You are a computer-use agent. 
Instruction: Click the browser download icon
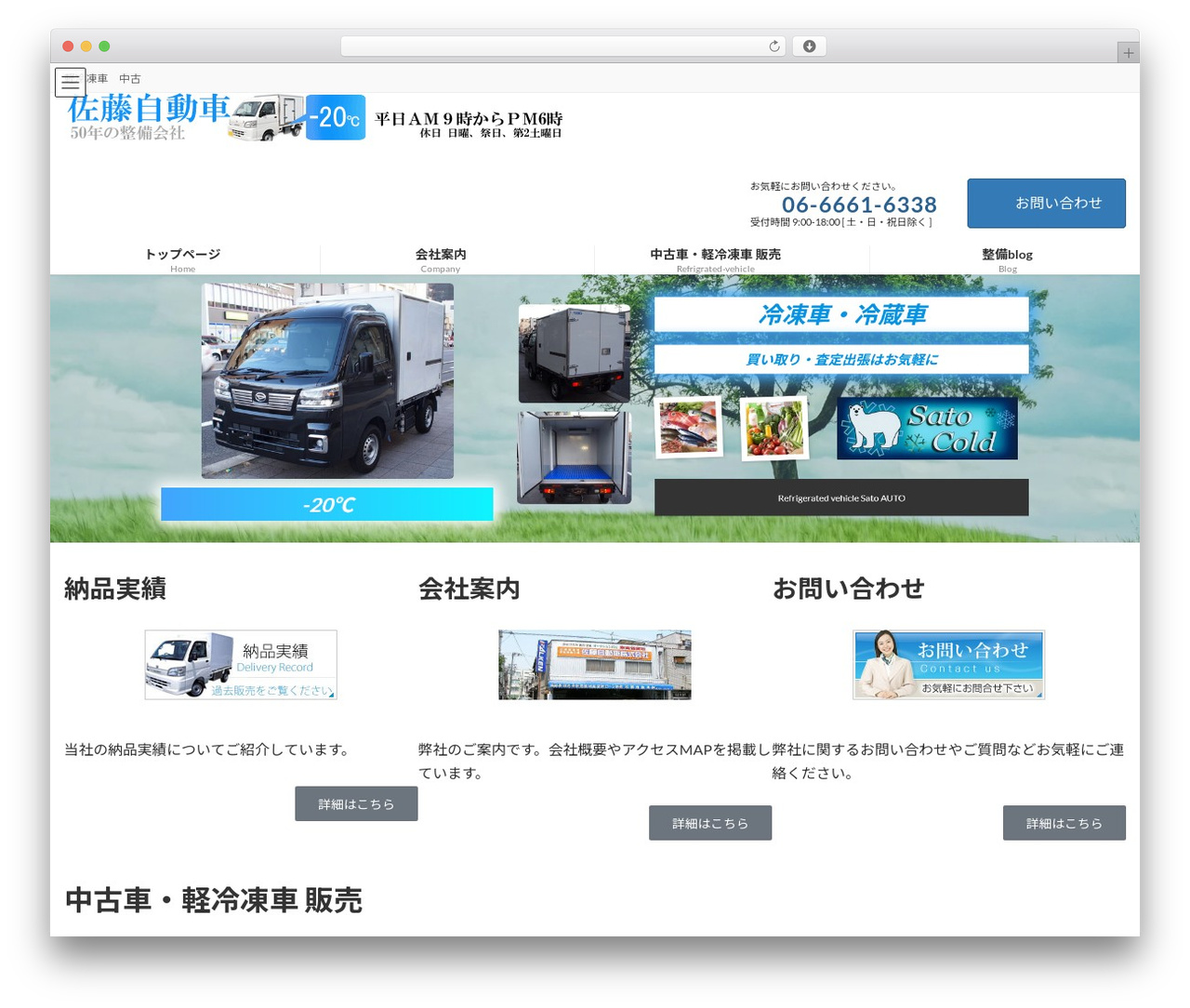coord(809,46)
